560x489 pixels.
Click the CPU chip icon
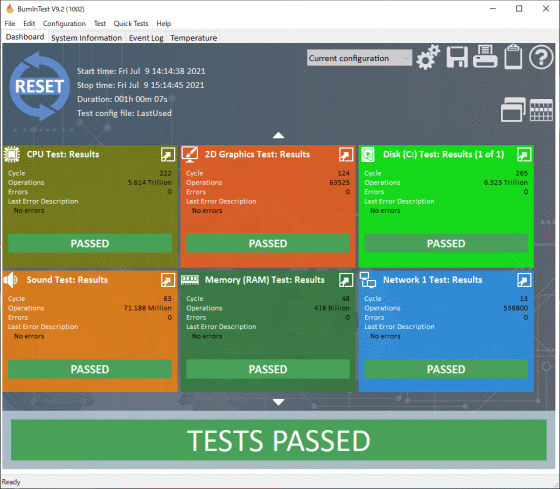click(12, 154)
